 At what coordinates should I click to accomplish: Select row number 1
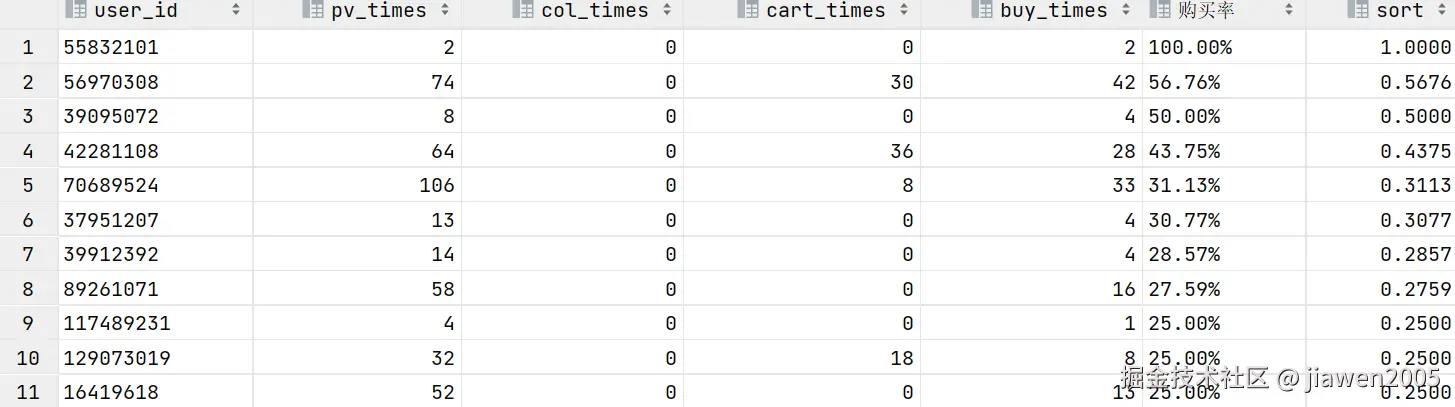click(x=28, y=47)
